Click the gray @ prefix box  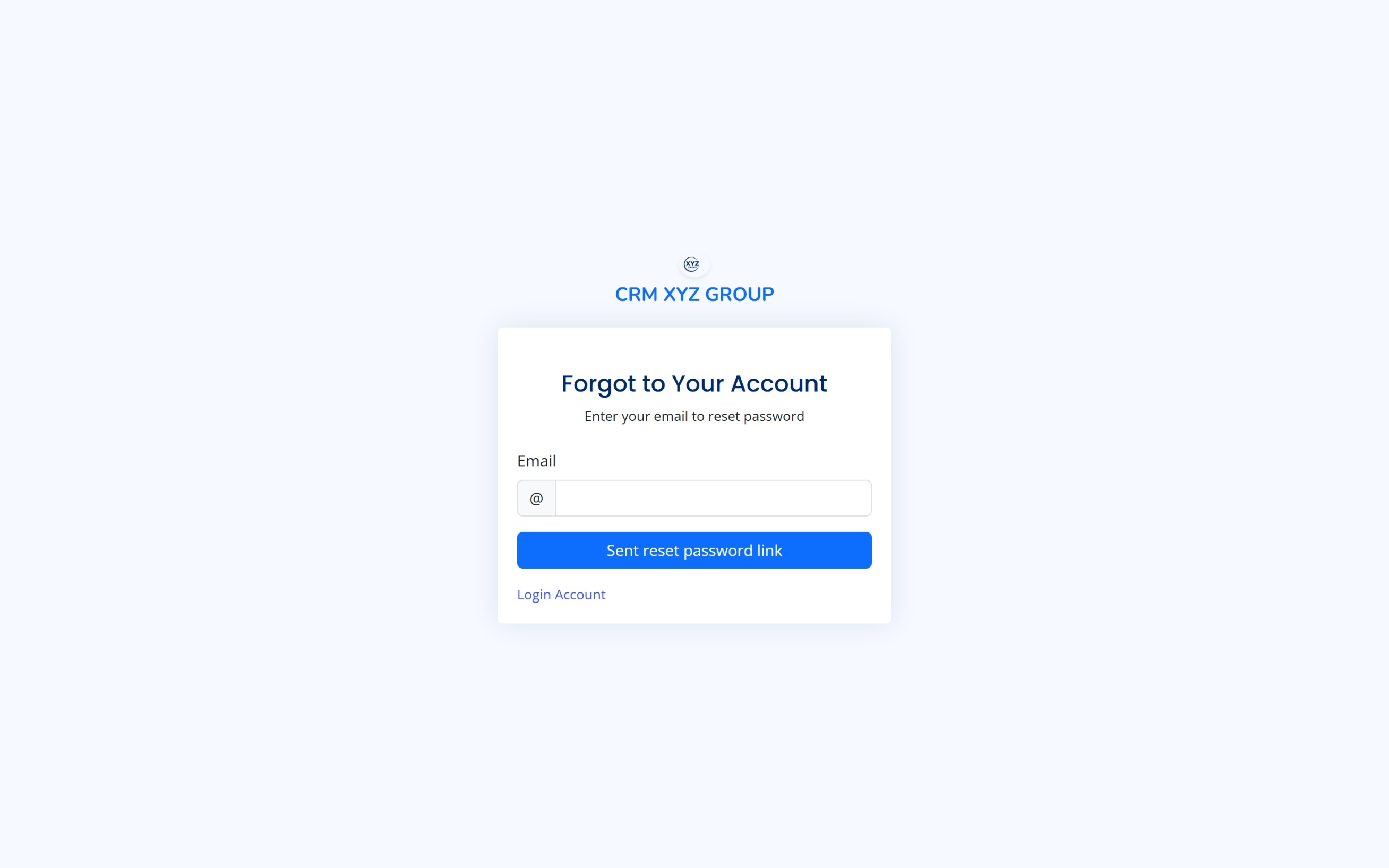[536, 499]
